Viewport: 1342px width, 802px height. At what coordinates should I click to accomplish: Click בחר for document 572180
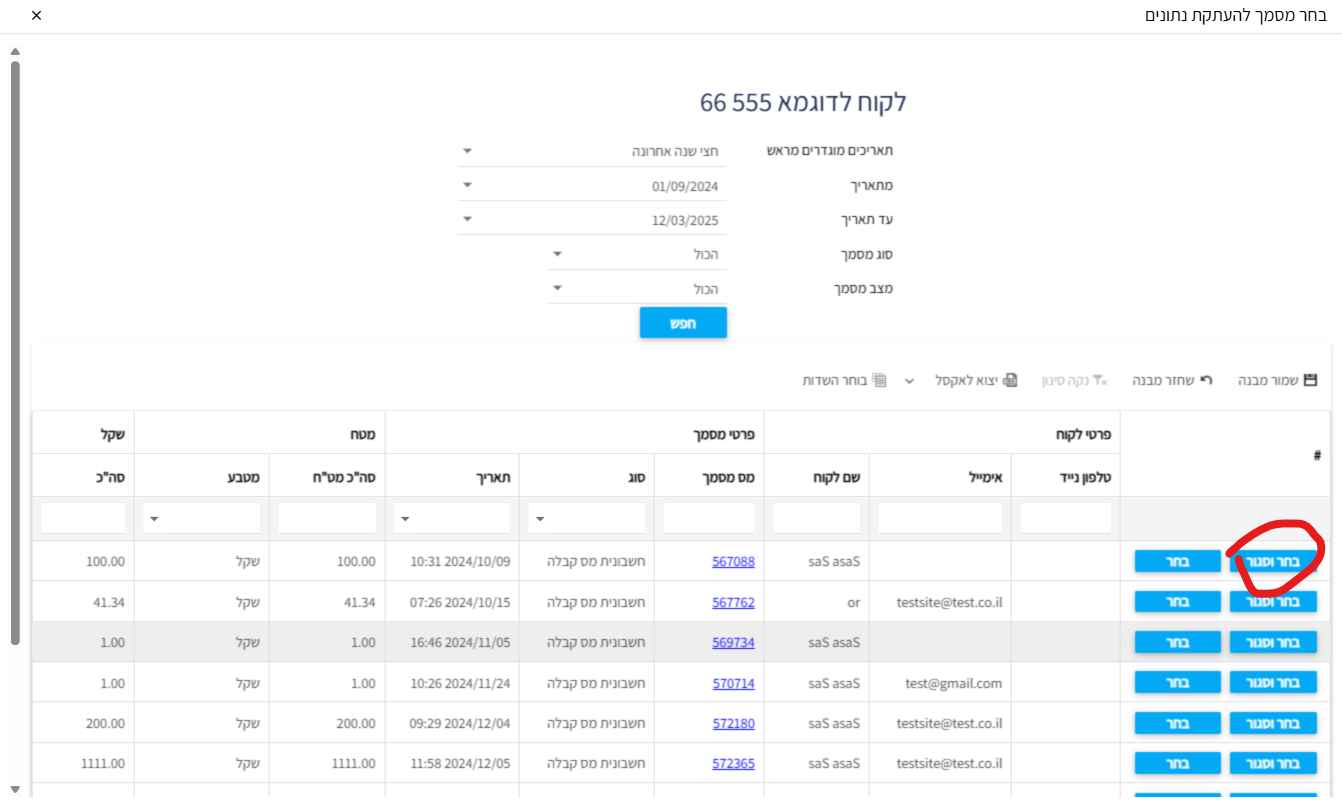click(x=1178, y=723)
